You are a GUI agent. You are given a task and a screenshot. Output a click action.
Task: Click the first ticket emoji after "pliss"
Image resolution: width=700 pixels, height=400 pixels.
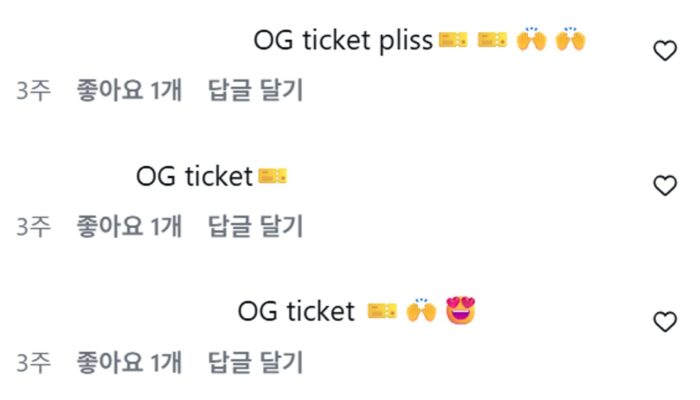tap(453, 41)
